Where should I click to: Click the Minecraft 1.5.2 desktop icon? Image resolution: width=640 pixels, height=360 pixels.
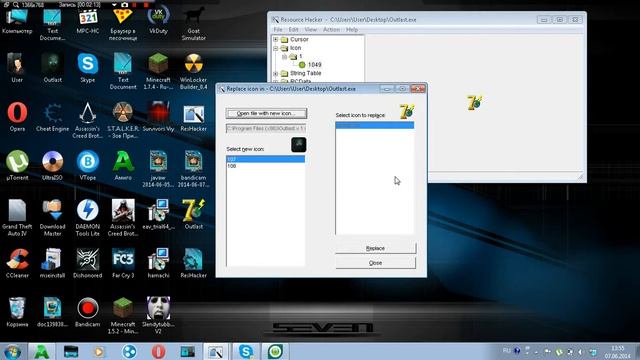(x=123, y=316)
